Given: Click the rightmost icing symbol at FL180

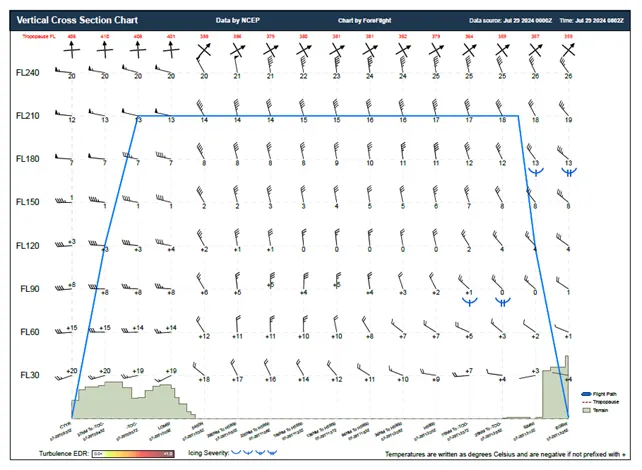Looking at the screenshot, I should coord(567,172).
